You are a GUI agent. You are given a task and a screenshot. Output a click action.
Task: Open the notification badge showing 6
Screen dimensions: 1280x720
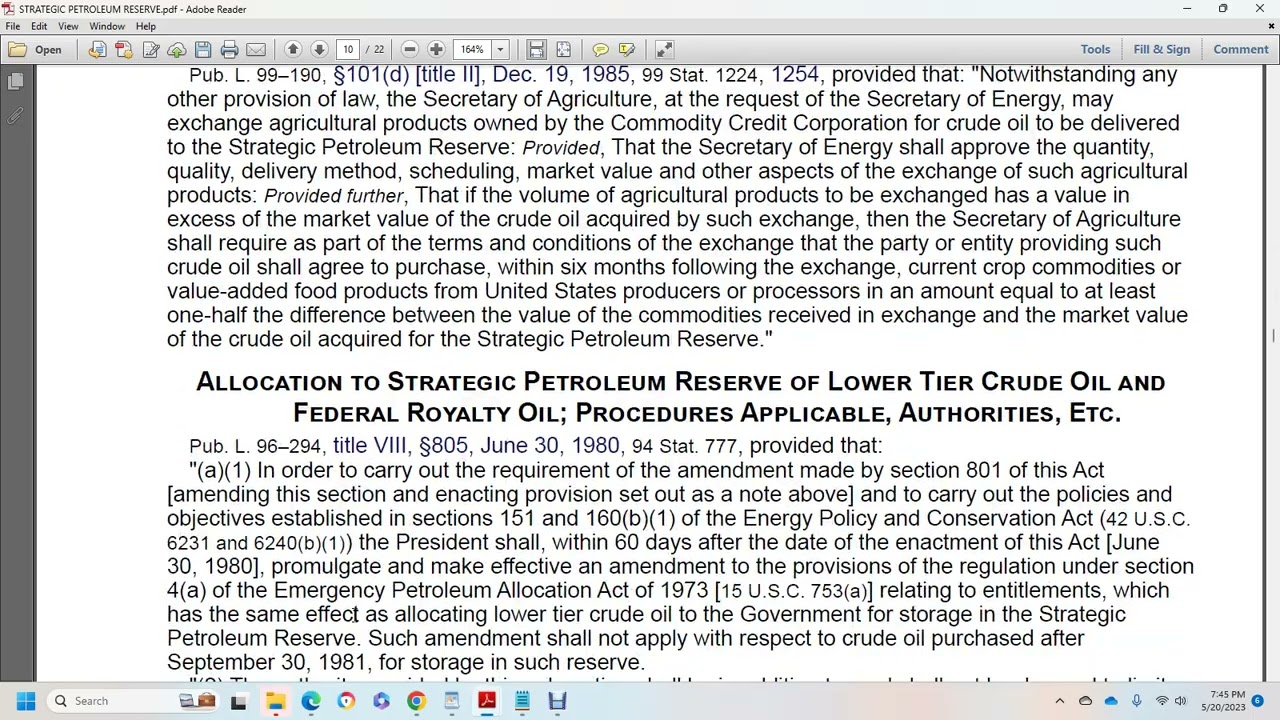coord(1258,701)
